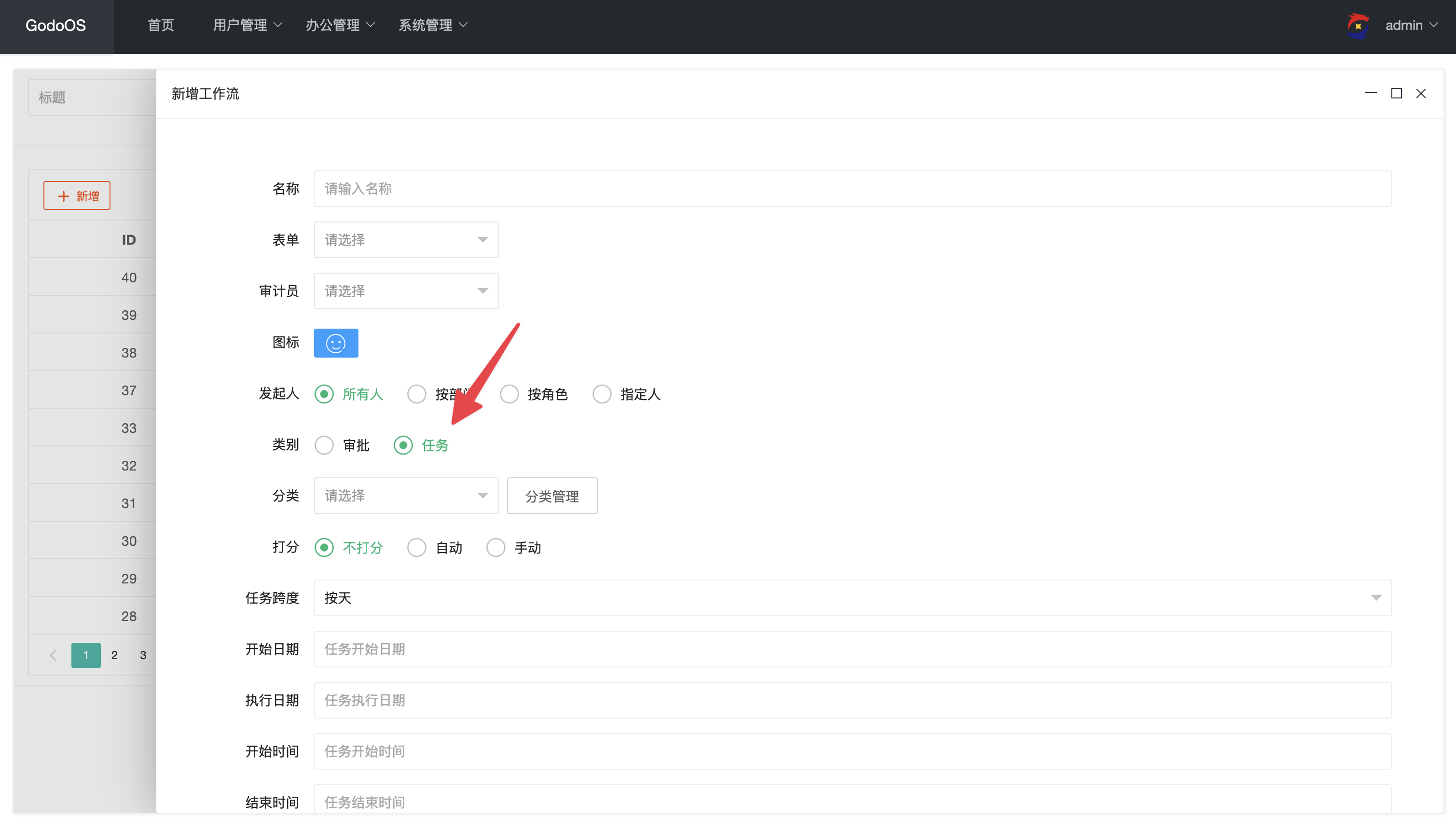Click the GodoOS logo

(x=56, y=26)
